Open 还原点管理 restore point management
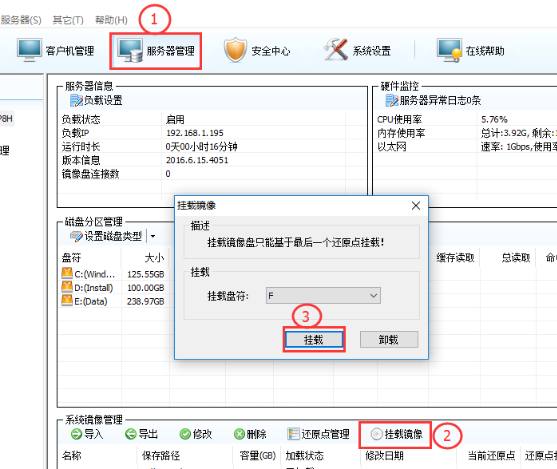 318,434
